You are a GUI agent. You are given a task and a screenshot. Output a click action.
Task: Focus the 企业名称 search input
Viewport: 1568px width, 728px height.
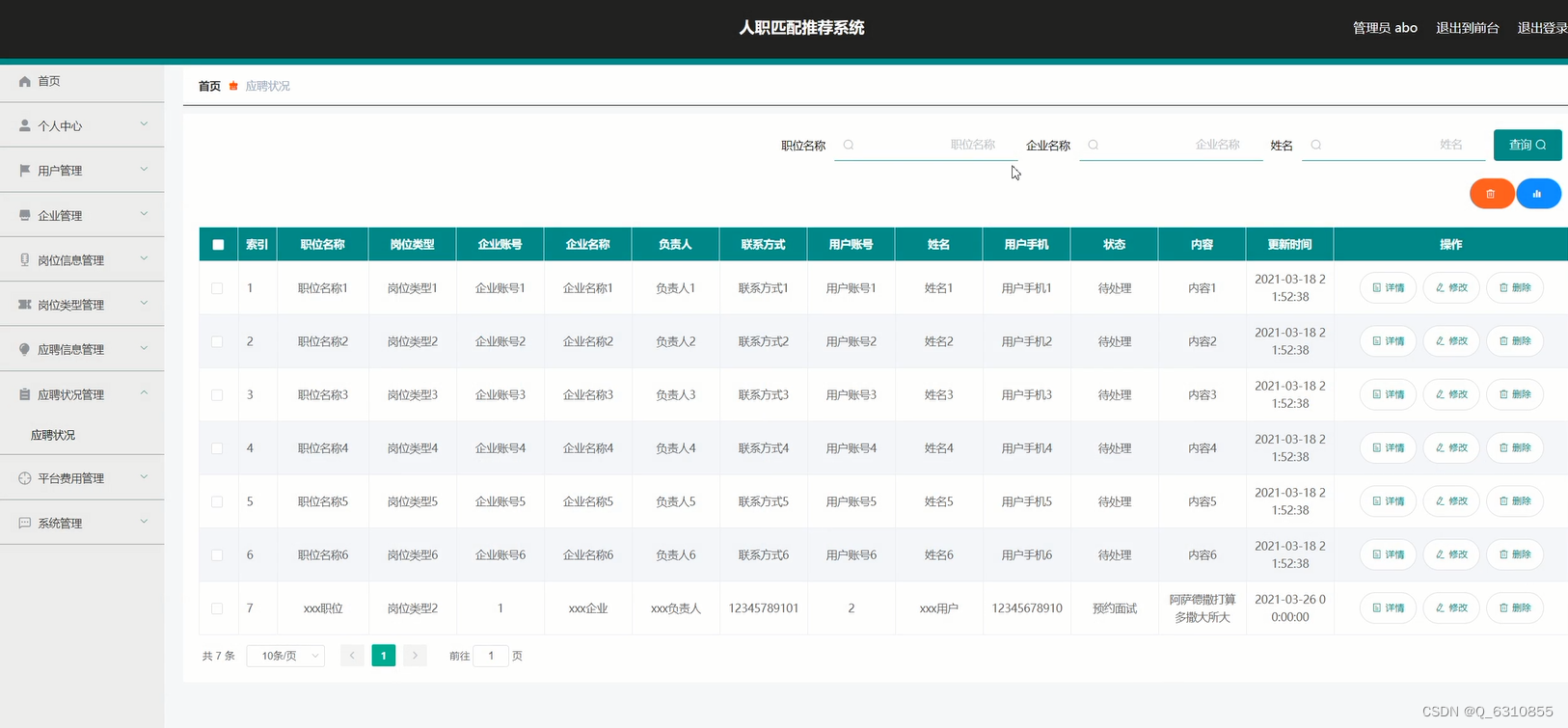1171,145
